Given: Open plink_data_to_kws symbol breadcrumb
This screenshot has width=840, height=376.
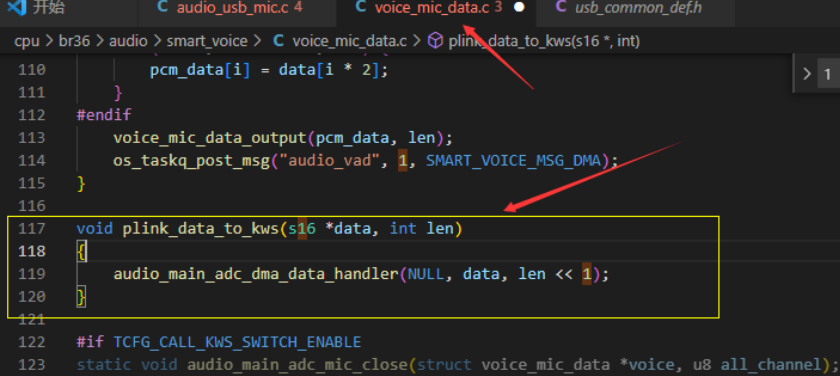Looking at the screenshot, I should pos(544,41).
